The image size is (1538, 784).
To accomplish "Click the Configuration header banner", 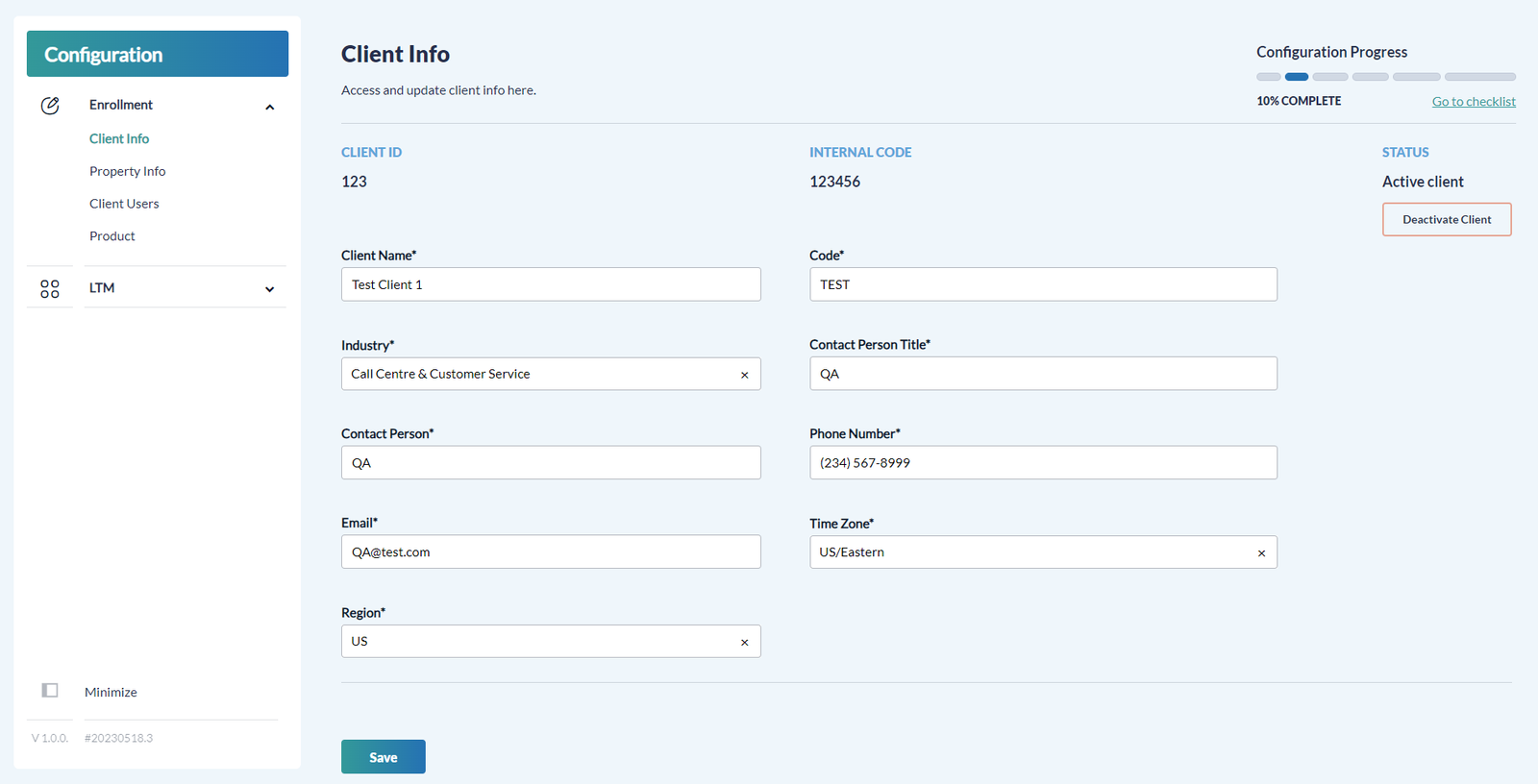I will click(158, 54).
